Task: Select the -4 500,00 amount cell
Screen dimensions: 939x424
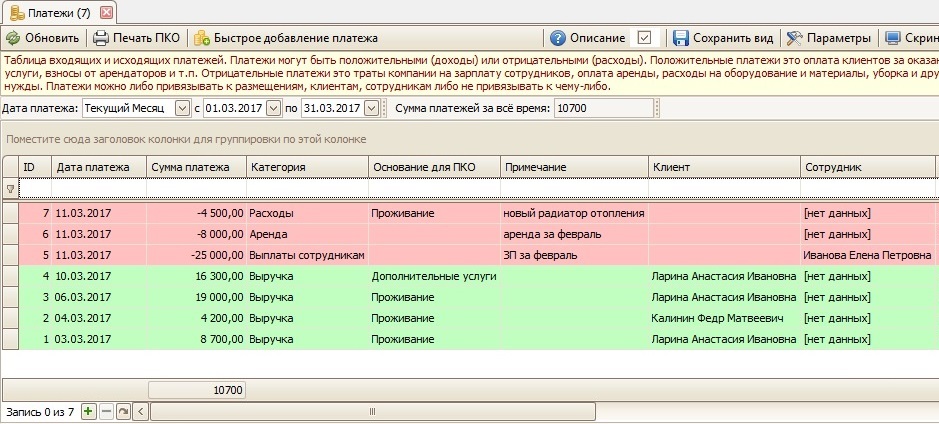Action: [196, 213]
